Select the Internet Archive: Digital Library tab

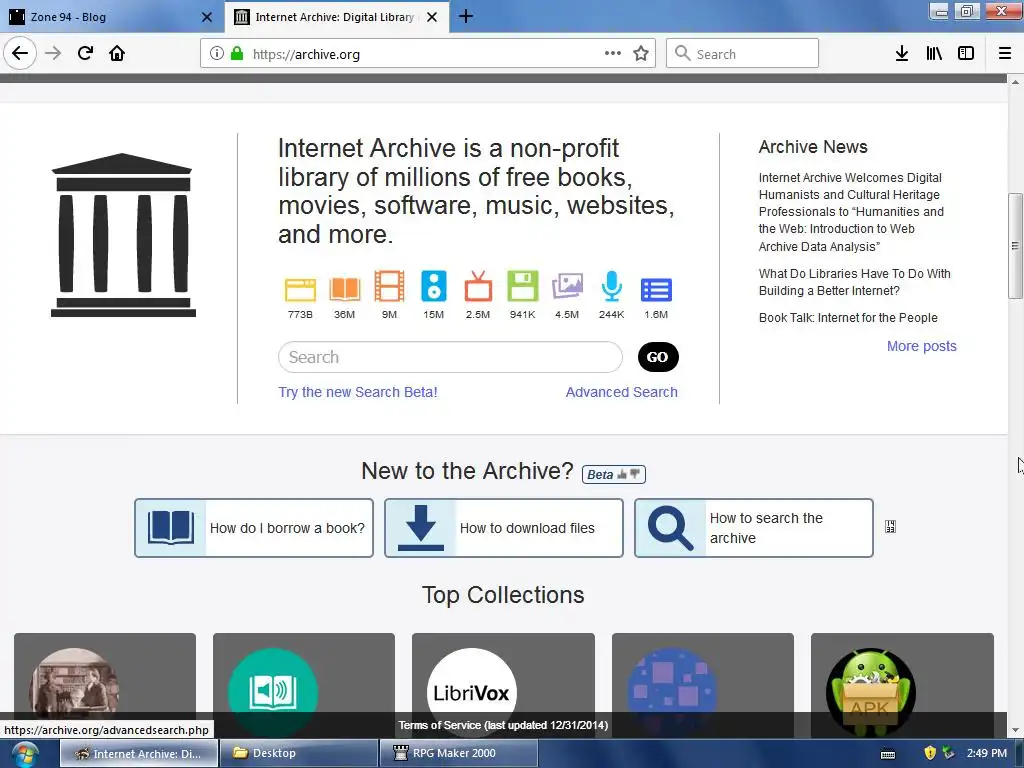334,17
